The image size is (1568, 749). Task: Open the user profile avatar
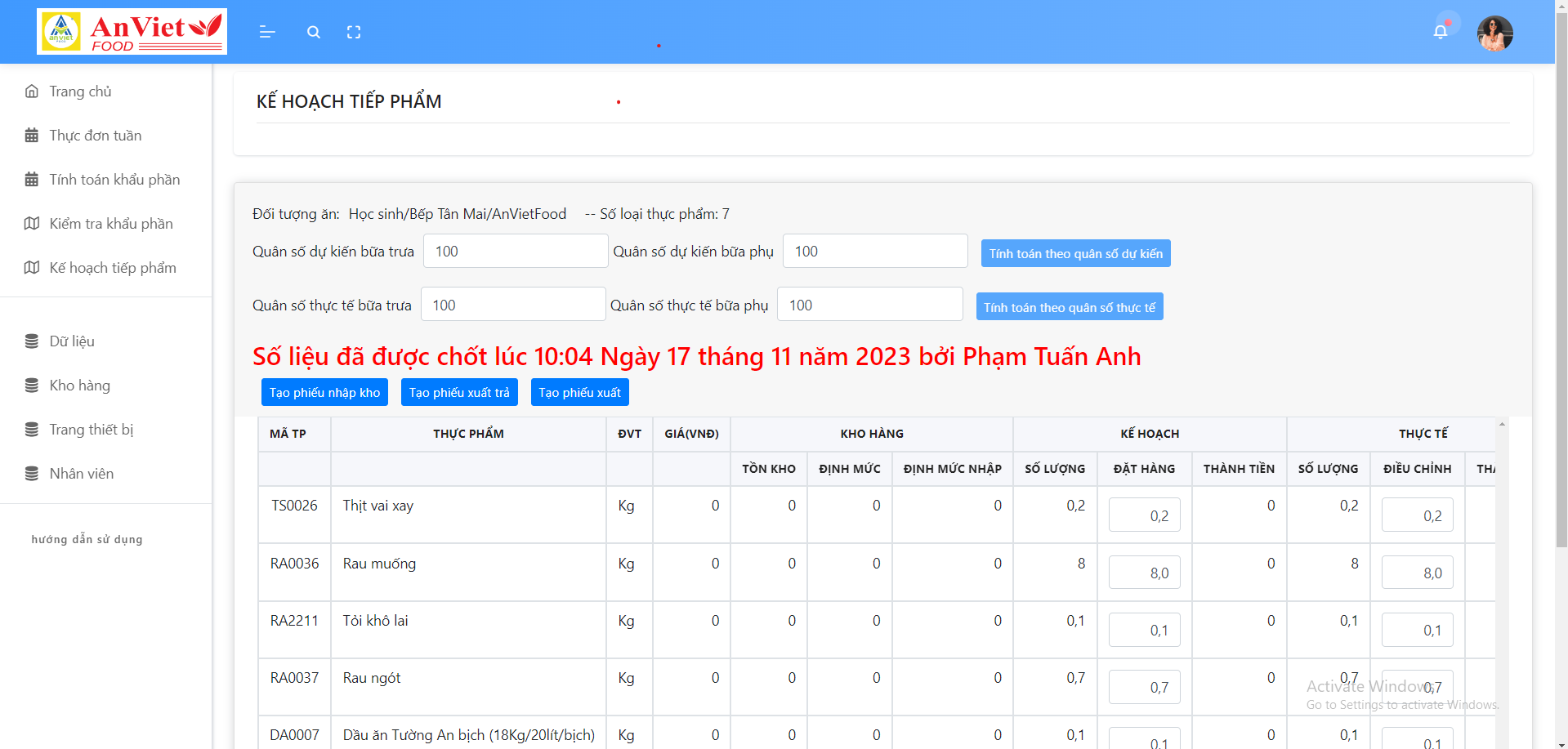click(1495, 33)
